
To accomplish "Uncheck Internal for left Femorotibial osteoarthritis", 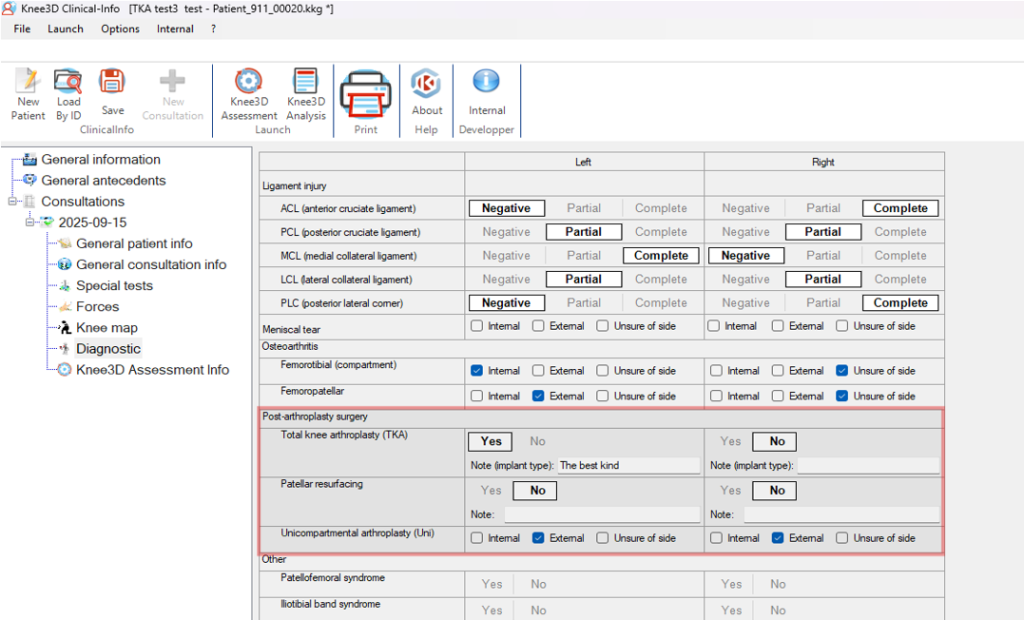I will pos(477,371).
